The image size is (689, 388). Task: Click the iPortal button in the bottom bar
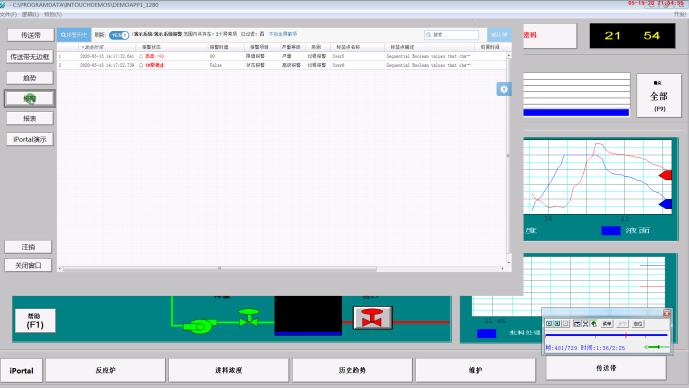(22, 370)
